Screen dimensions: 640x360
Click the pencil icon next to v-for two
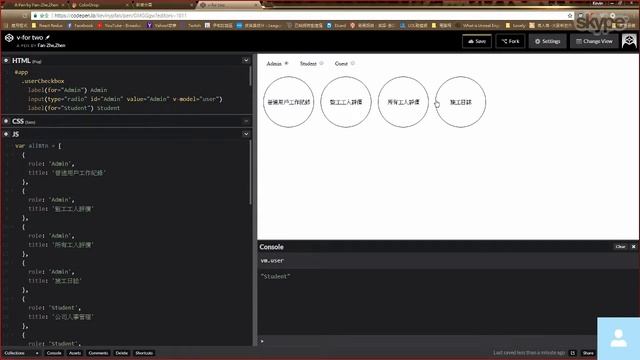(x=47, y=37)
